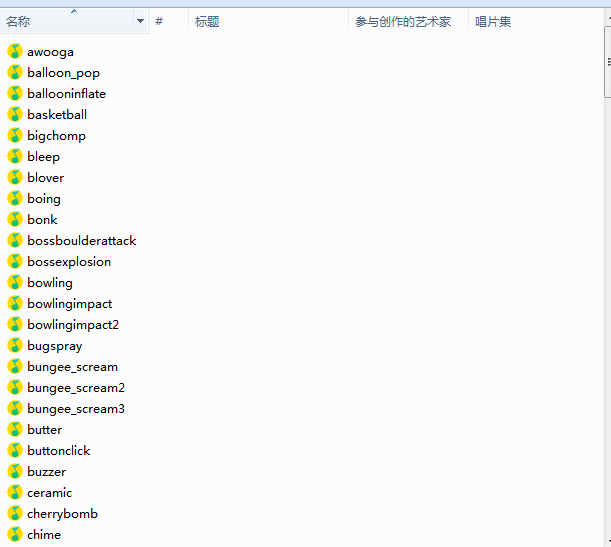Select the file name ballooninflate
The width and height of the screenshot is (611, 547).
tap(67, 94)
